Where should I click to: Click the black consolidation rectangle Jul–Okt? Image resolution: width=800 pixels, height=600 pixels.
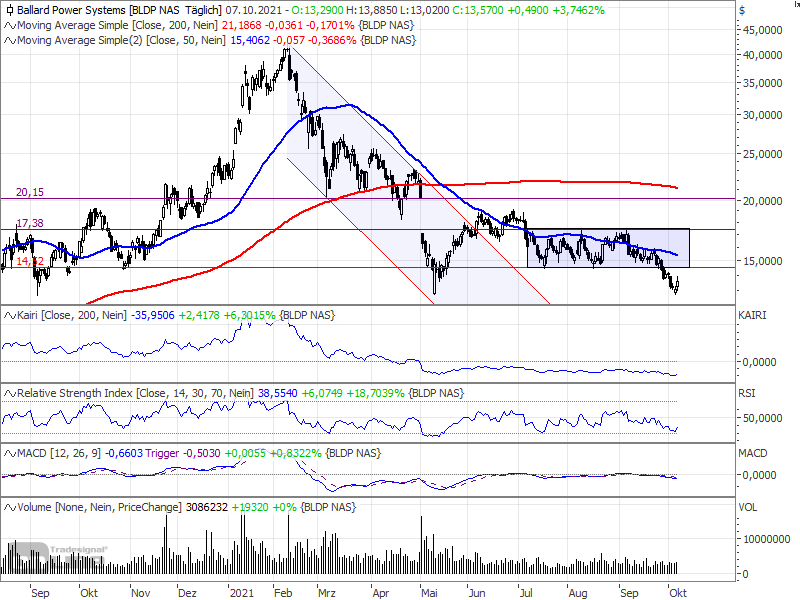point(608,248)
